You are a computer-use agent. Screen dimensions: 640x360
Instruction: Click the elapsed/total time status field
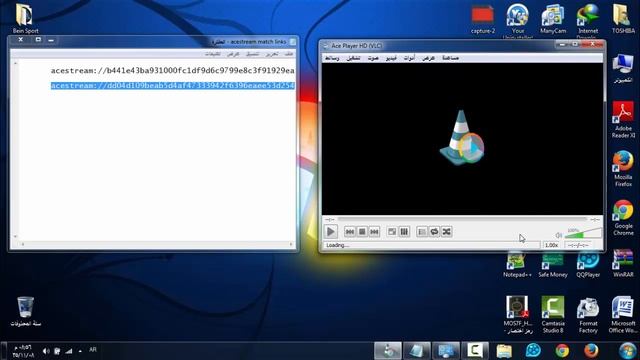tap(579, 245)
